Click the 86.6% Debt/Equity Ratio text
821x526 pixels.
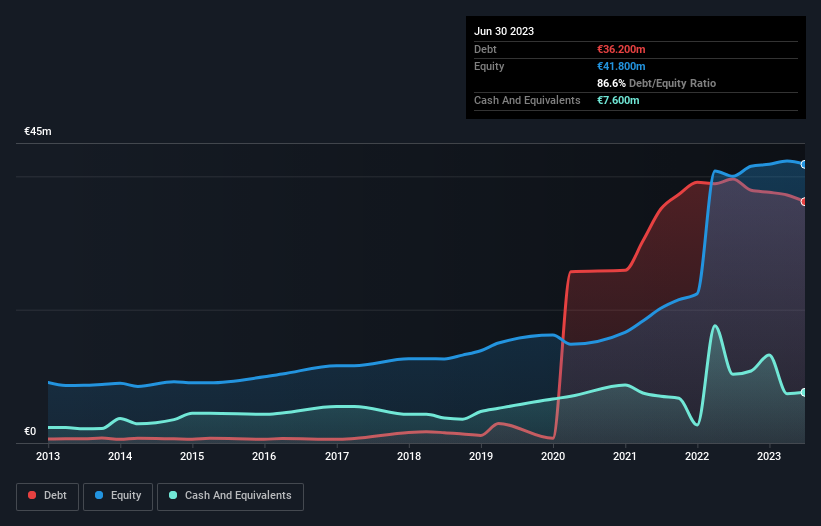657,83
